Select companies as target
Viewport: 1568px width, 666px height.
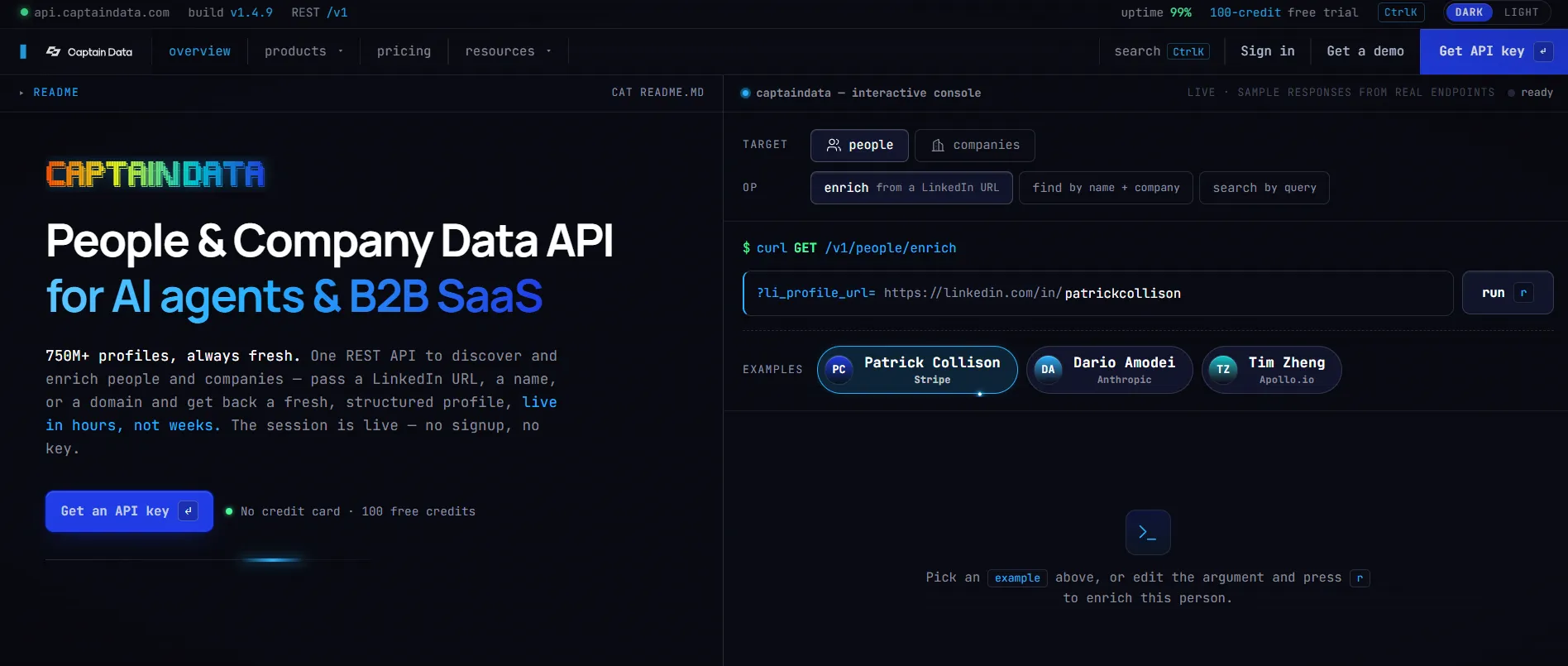tap(975, 146)
